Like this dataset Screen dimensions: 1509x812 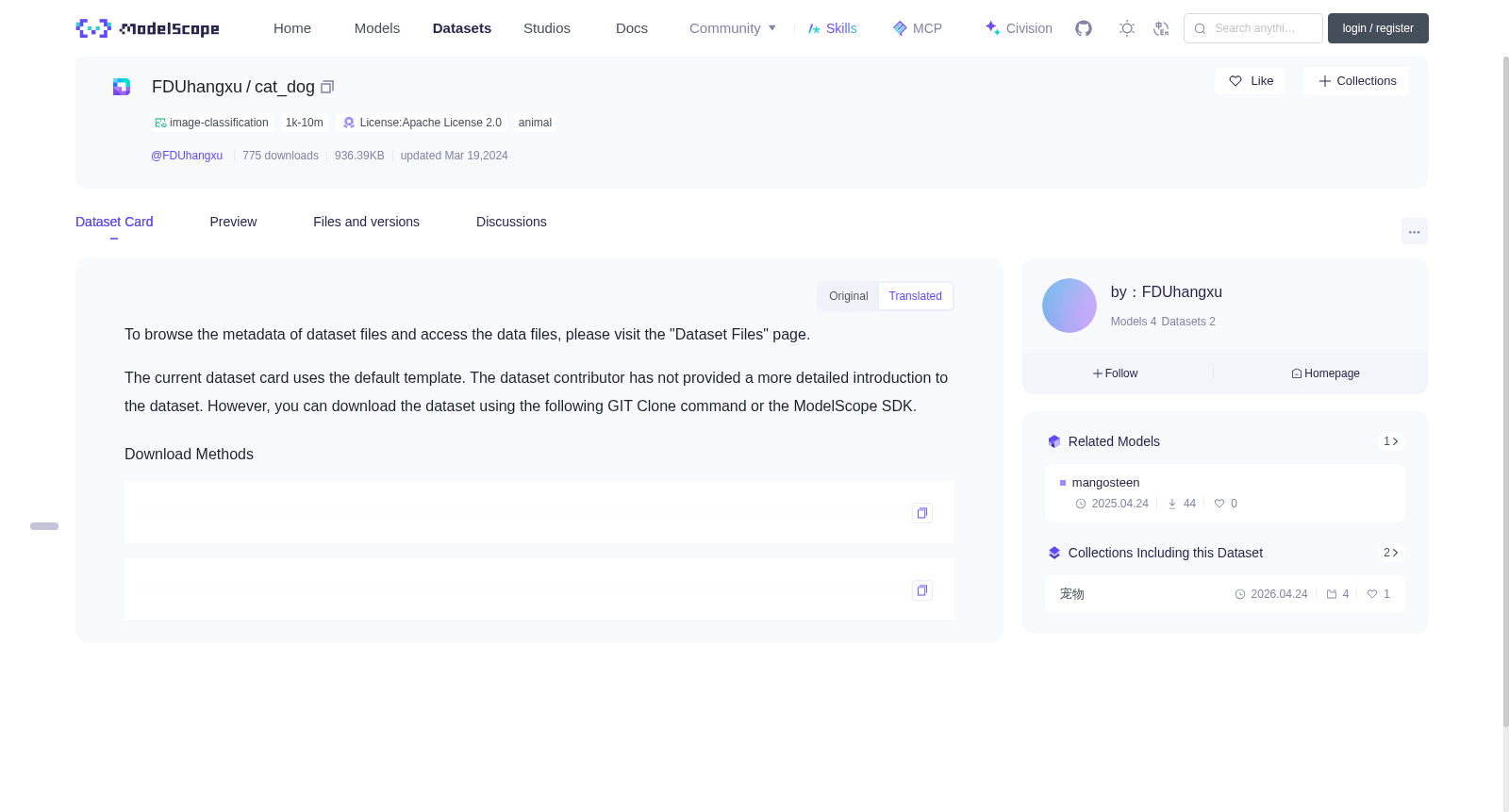(1250, 81)
